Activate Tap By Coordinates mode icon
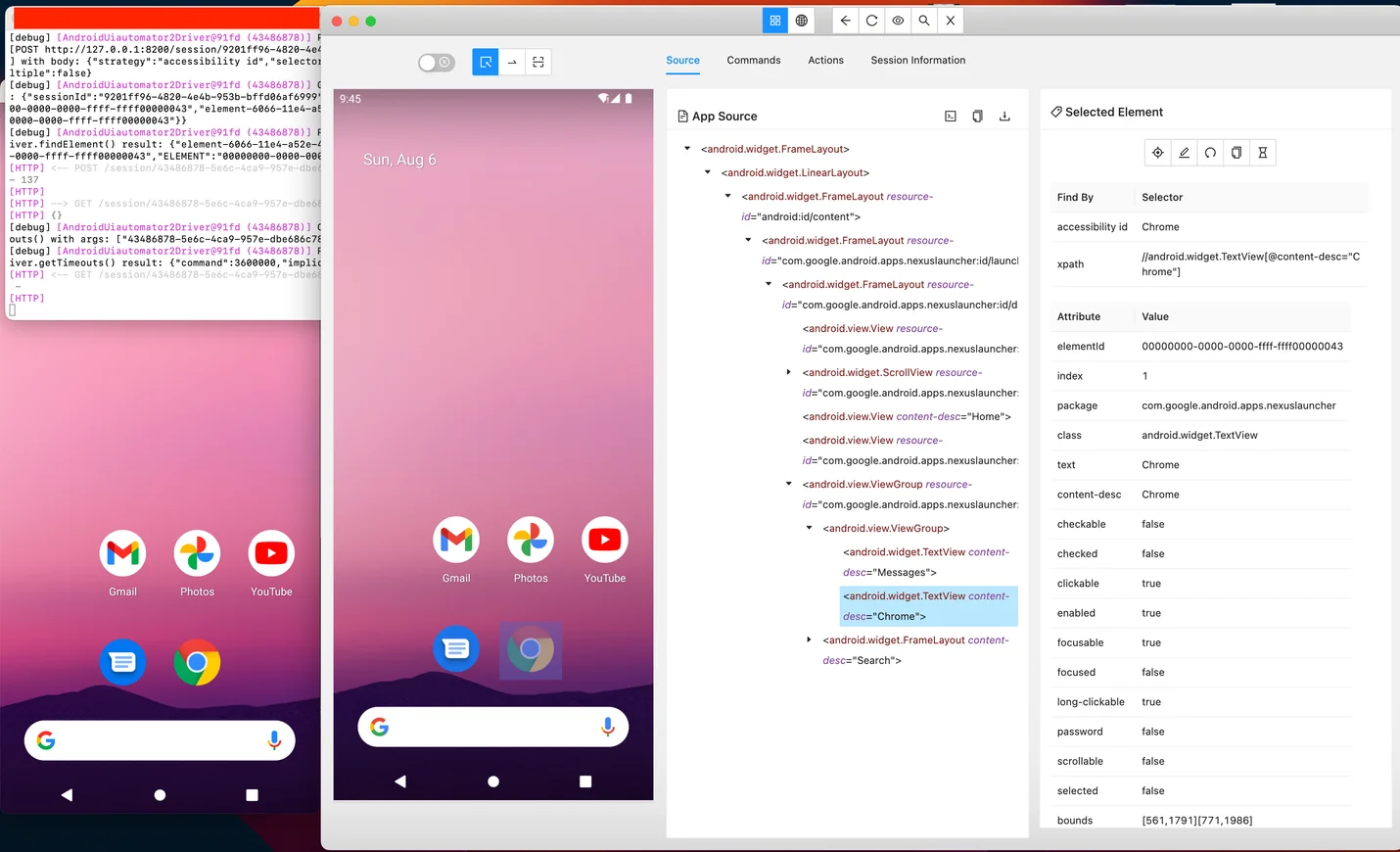 coord(538,63)
